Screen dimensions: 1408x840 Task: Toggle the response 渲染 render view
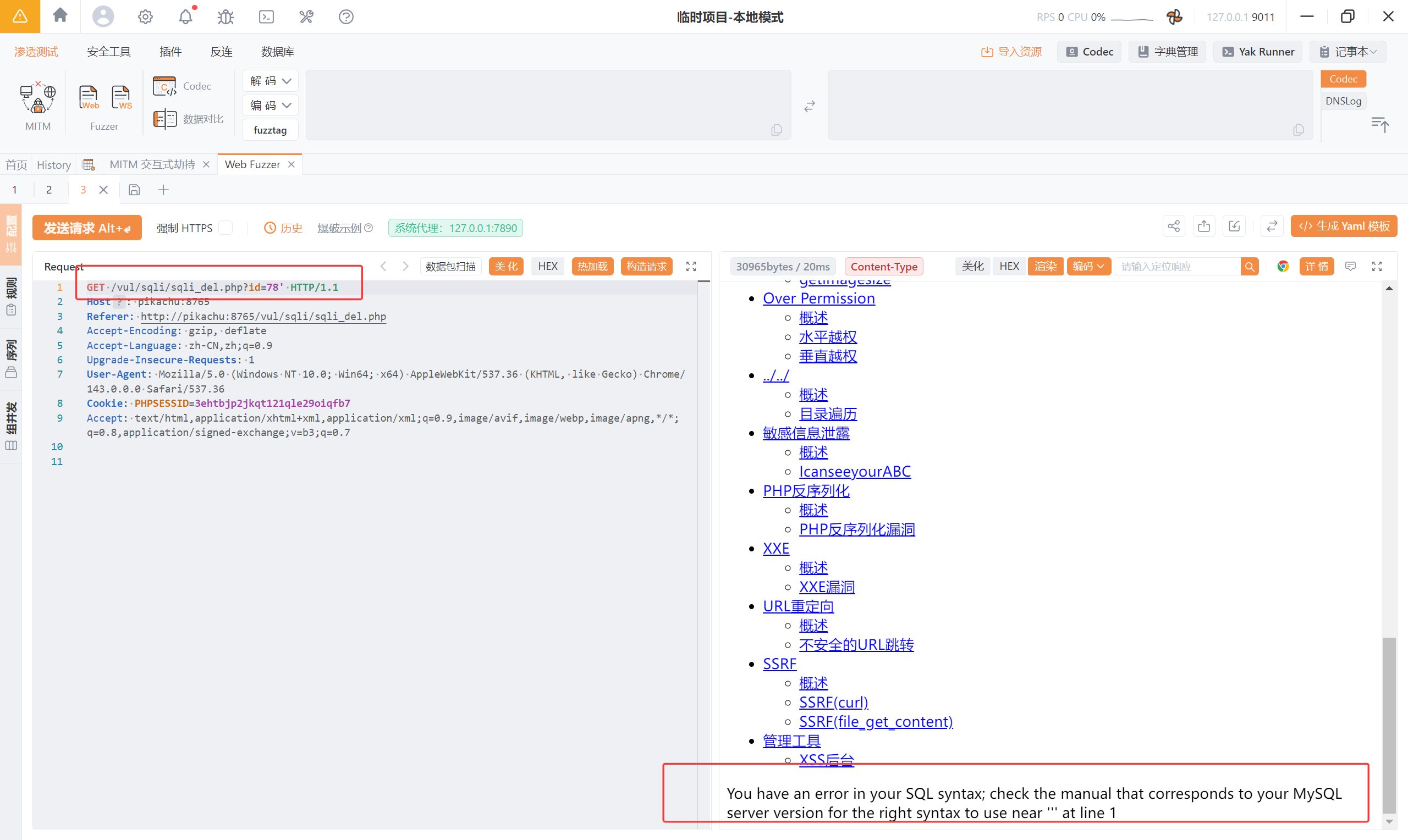tap(1045, 266)
